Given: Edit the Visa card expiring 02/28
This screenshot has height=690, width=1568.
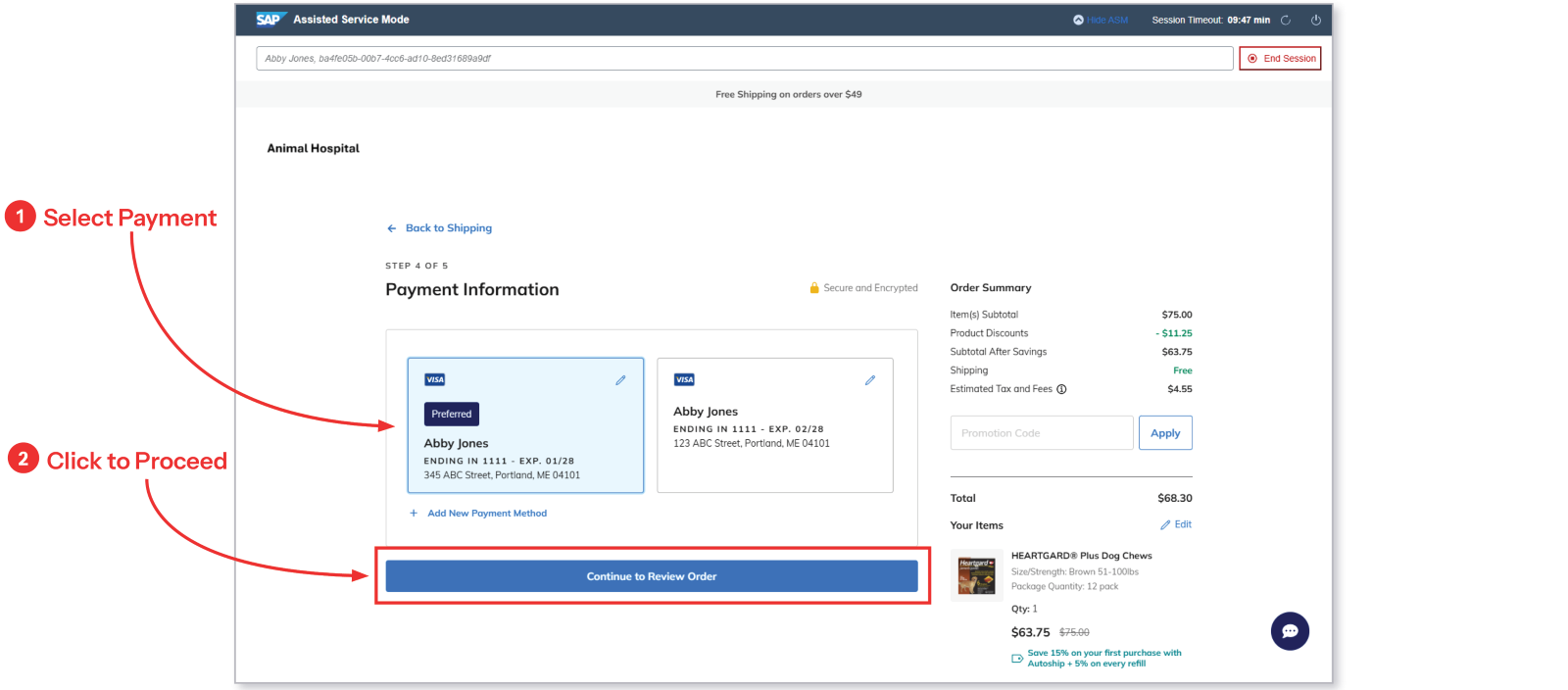Looking at the screenshot, I should pyautogui.click(x=869, y=380).
